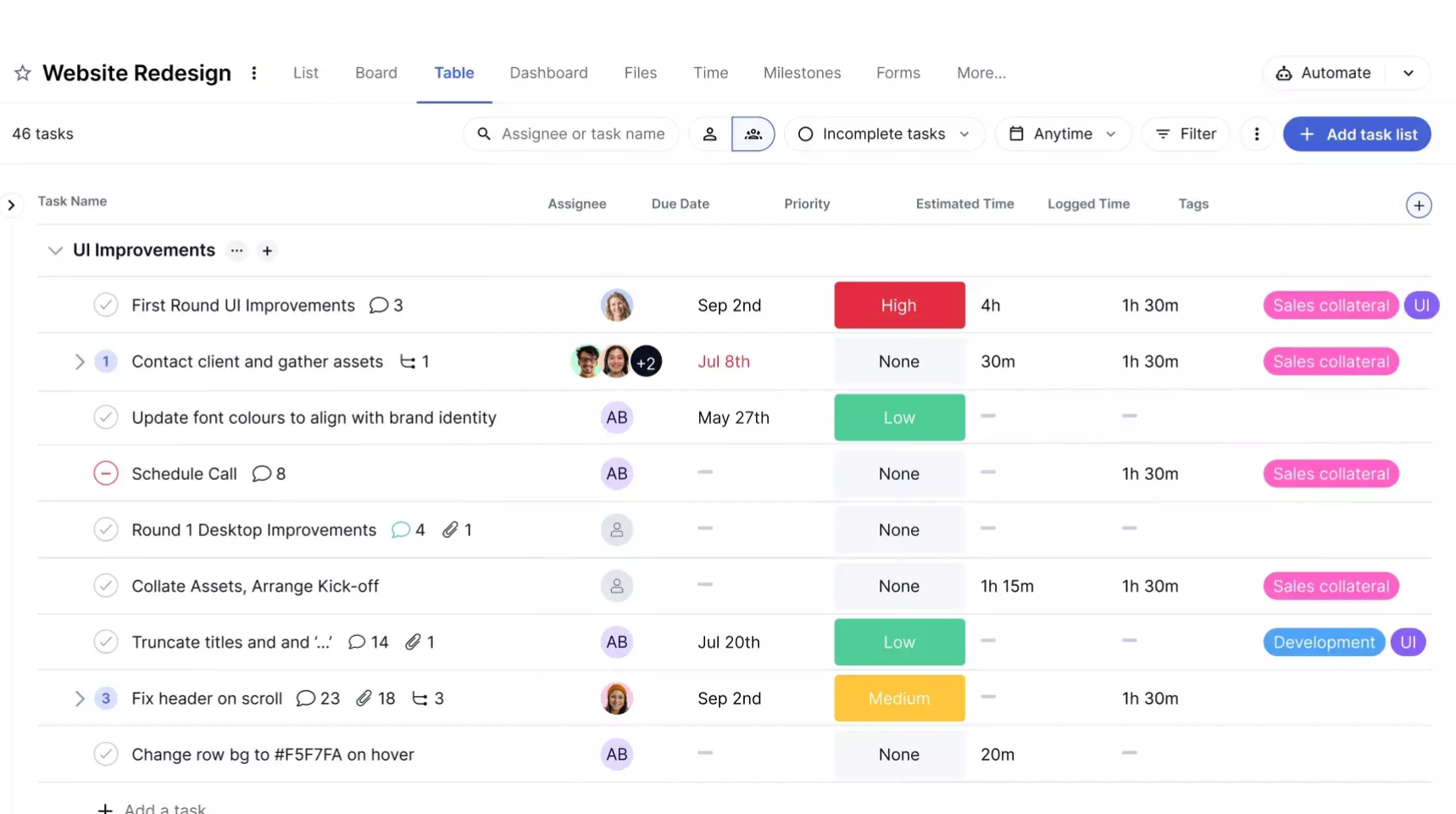Open Automate dropdown arrow
The width and height of the screenshot is (1456, 814).
[1409, 73]
